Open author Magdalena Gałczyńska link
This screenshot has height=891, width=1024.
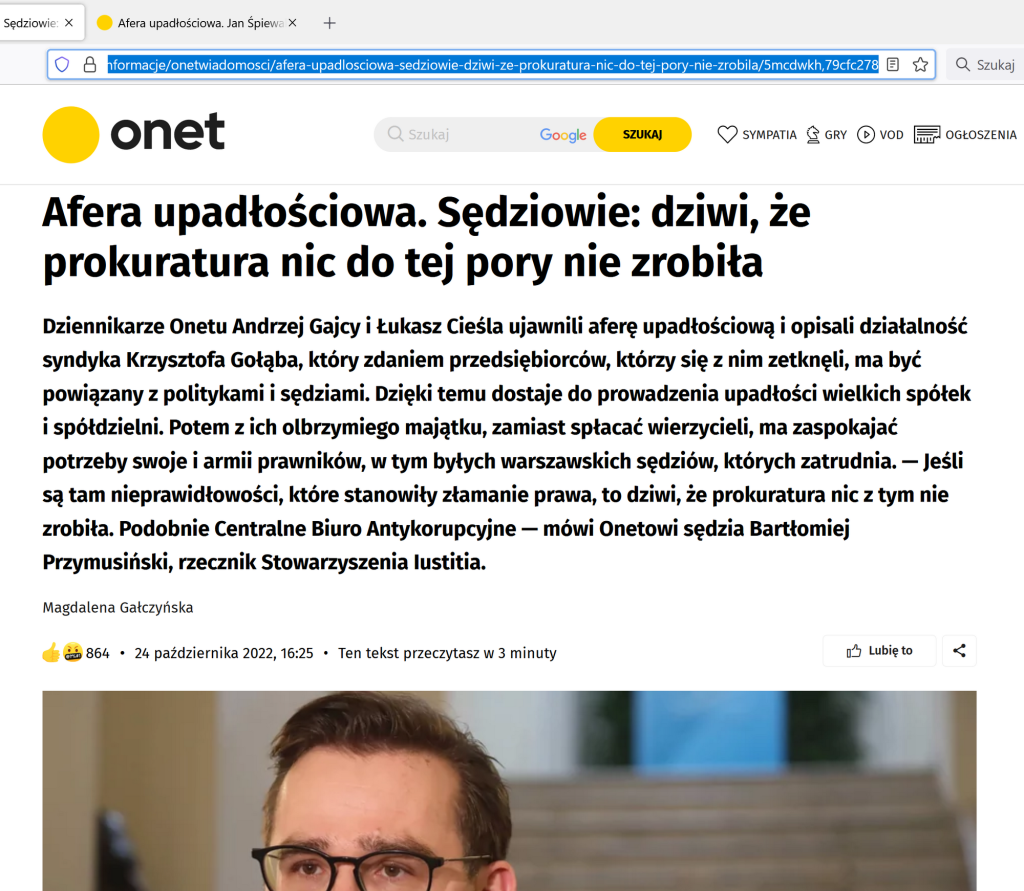(118, 608)
